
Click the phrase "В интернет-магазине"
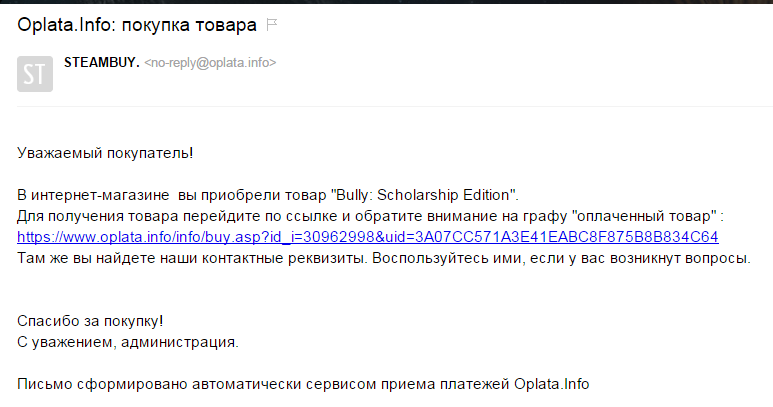click(x=93, y=194)
